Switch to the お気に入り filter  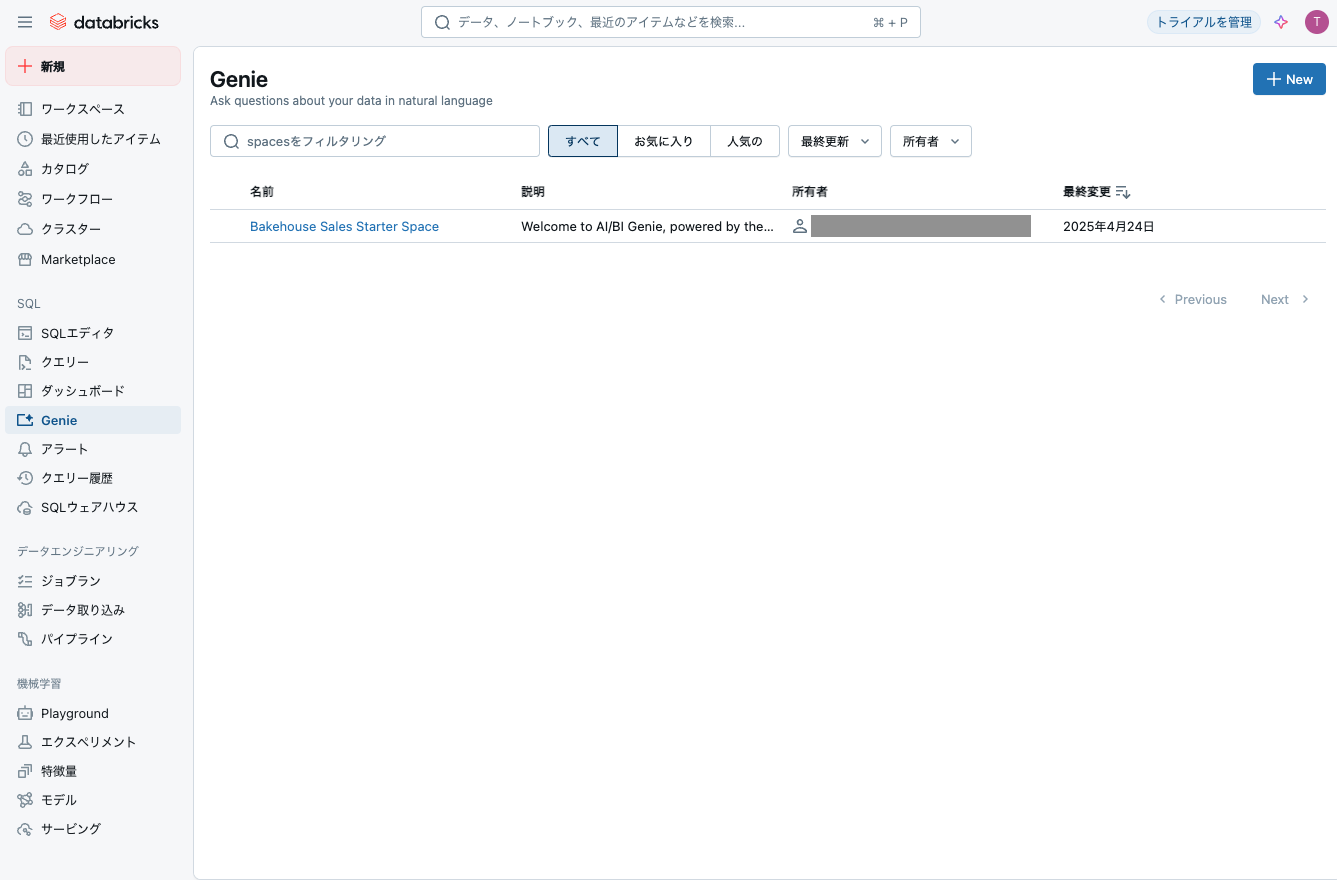pyautogui.click(x=663, y=141)
